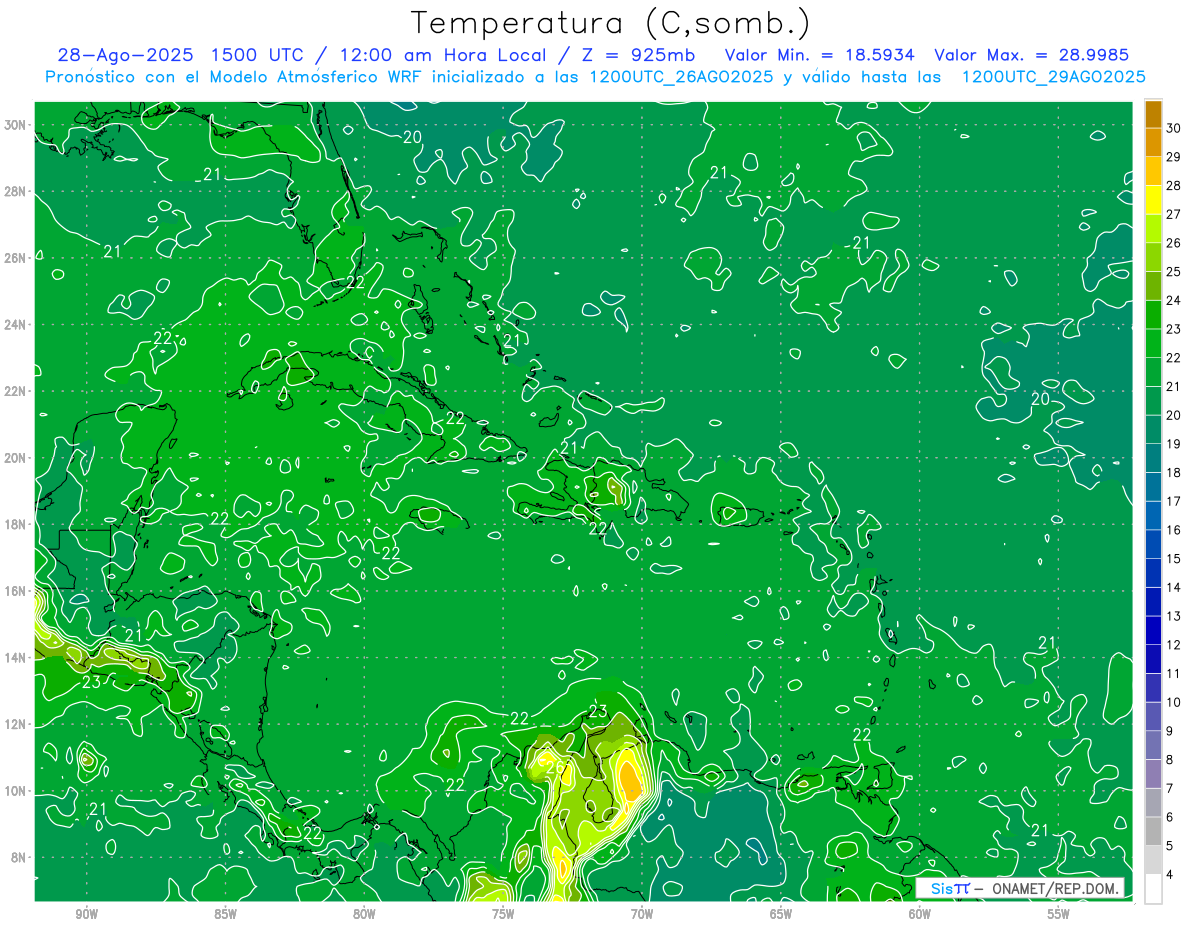
Task: Click the 12N latitude axis label
Action: point(15,724)
